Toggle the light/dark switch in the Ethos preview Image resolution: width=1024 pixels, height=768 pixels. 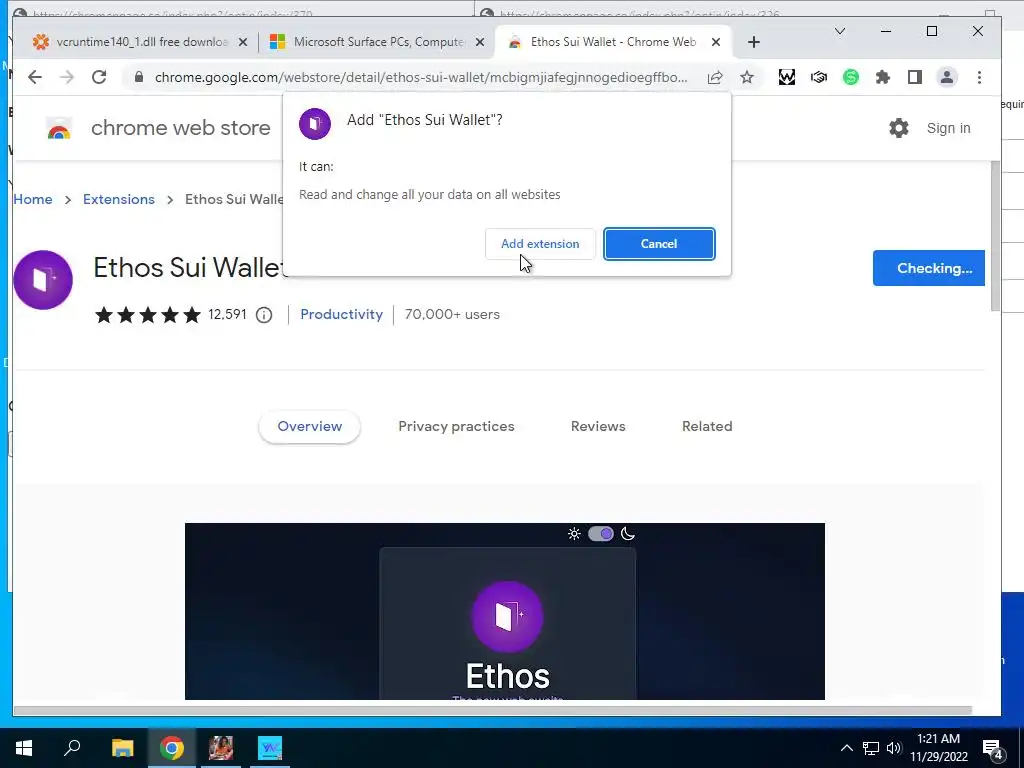pos(601,534)
